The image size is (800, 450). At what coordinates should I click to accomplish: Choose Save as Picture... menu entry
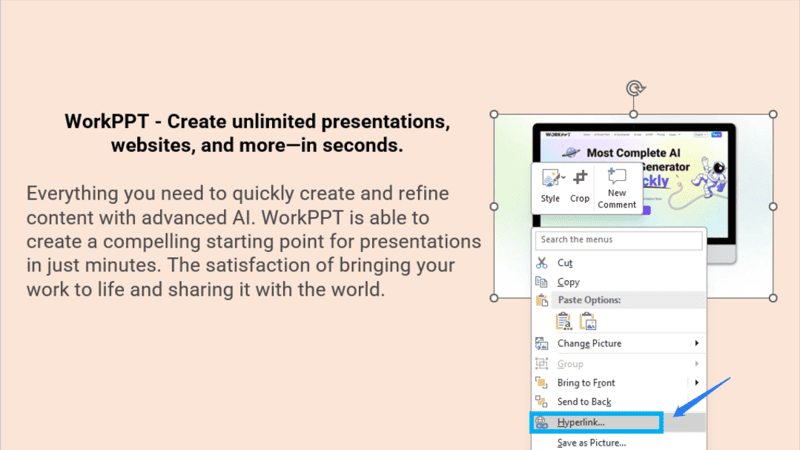pos(591,442)
